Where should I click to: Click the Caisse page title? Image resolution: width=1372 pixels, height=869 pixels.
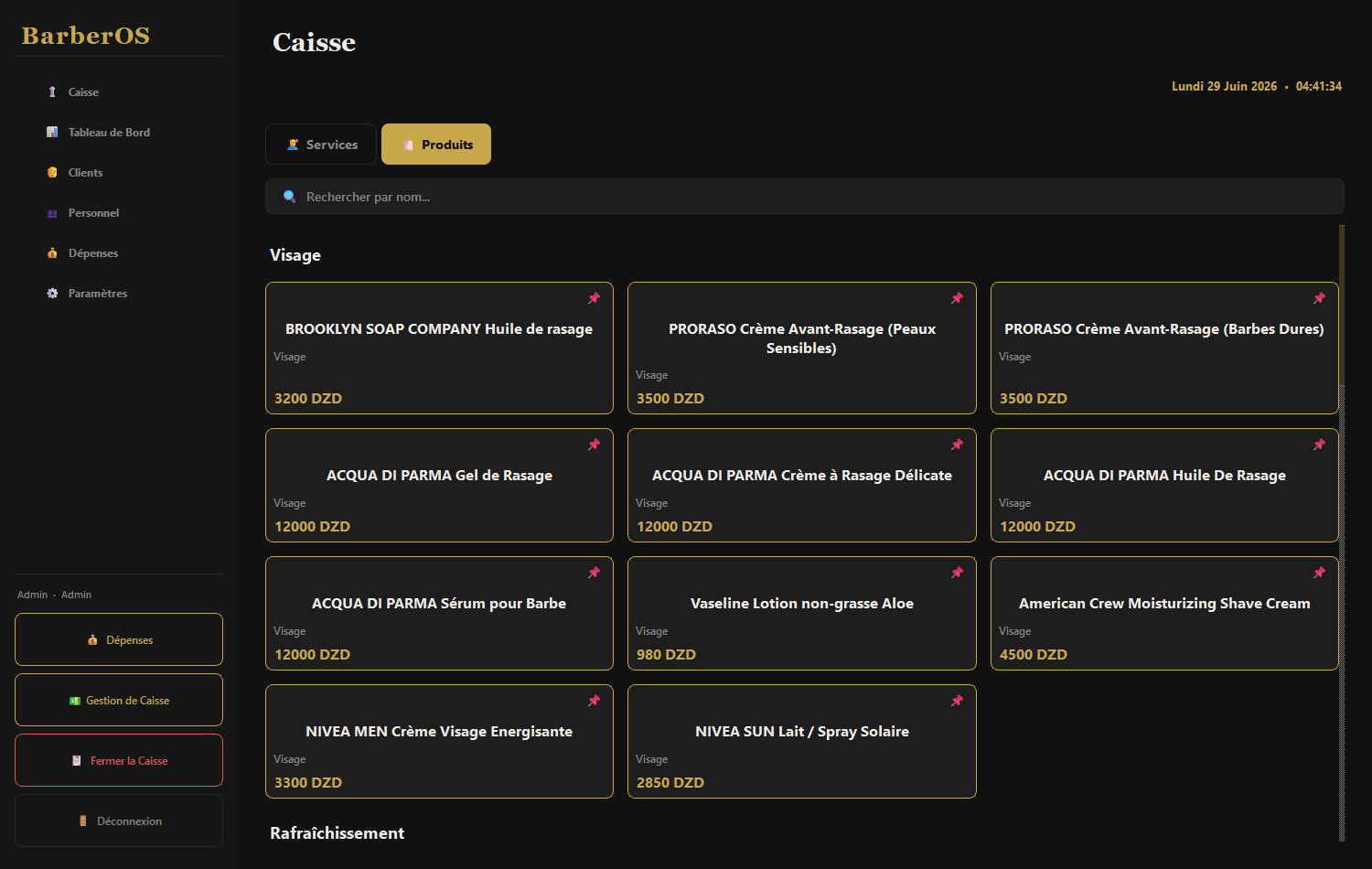(315, 42)
